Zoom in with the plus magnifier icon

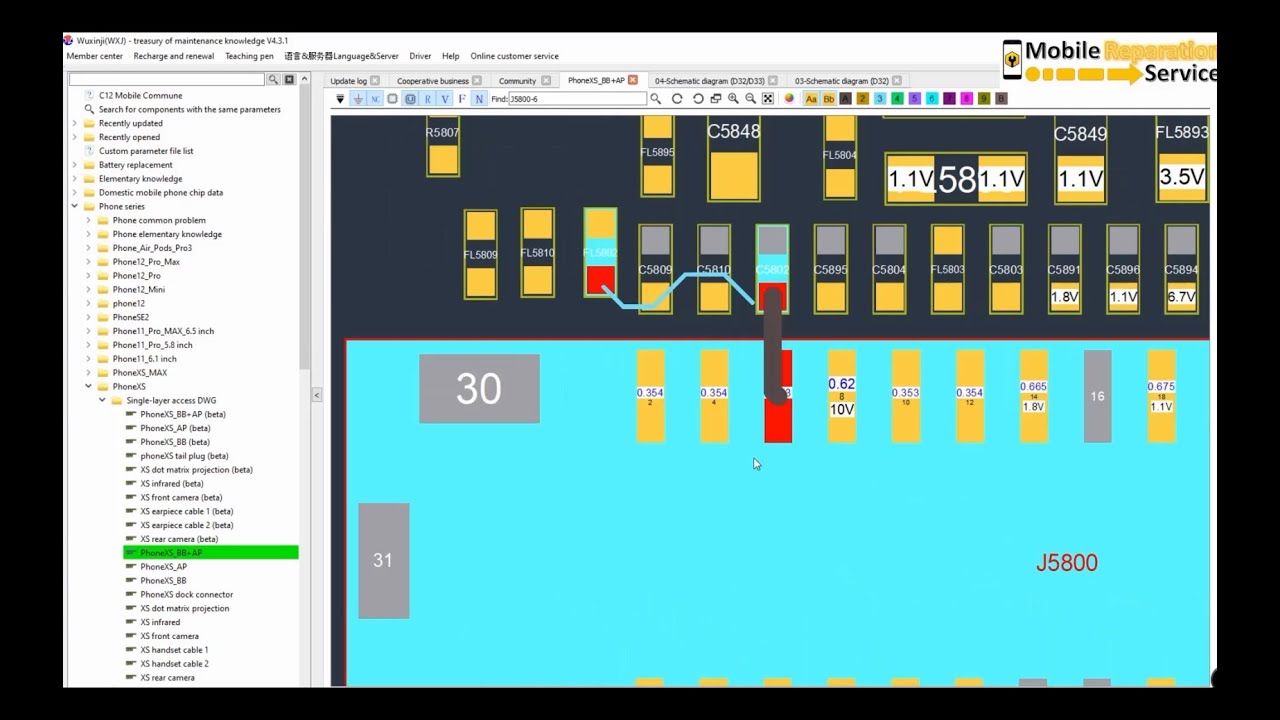point(733,99)
